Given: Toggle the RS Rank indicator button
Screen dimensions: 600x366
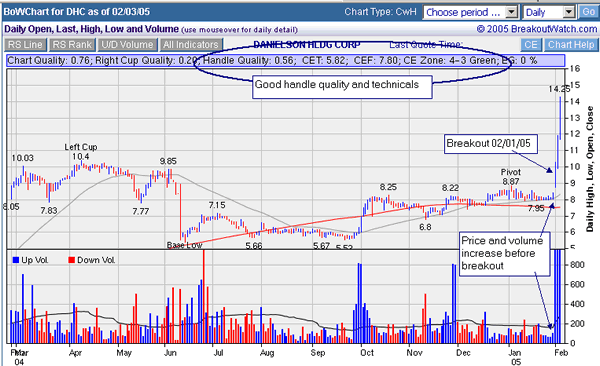Looking at the screenshot, I should (x=72, y=45).
